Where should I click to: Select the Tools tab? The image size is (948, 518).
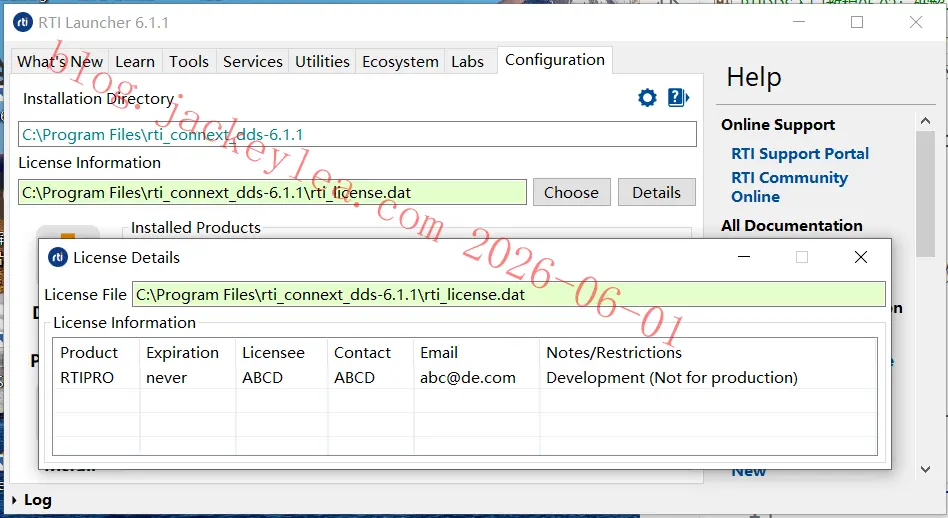pos(189,62)
